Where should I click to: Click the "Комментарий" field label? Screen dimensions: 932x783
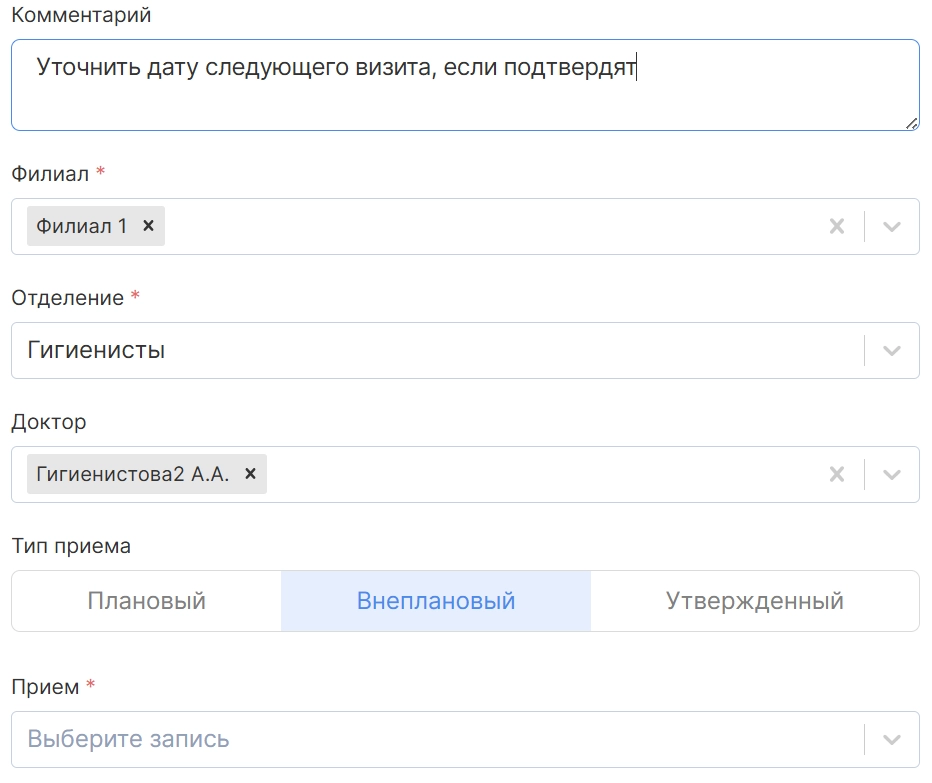[81, 15]
